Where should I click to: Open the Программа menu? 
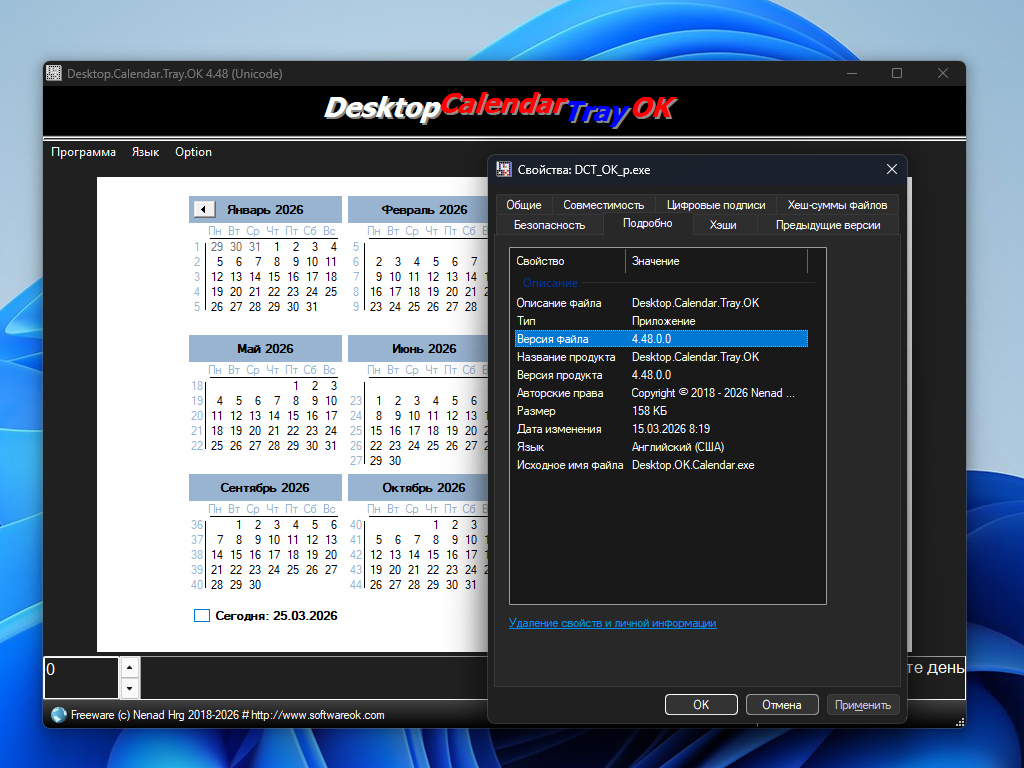83,152
